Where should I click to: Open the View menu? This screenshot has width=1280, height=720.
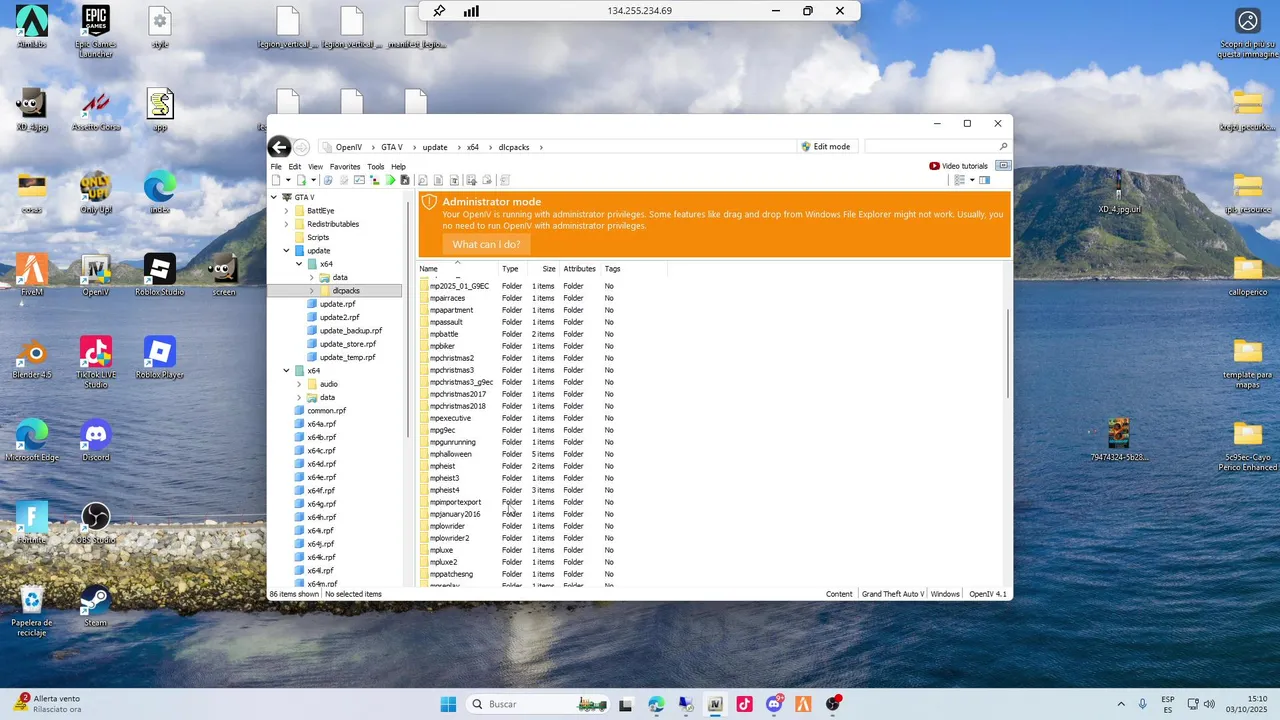315,167
